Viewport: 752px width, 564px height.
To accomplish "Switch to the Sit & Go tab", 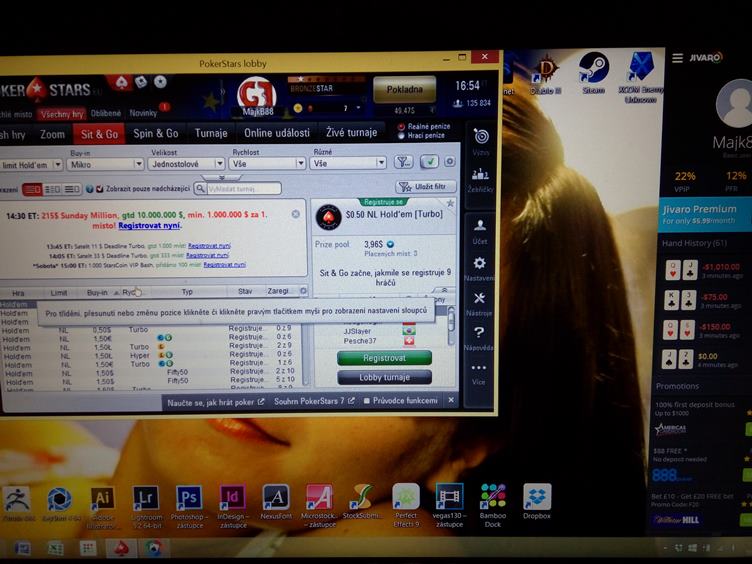I will tap(99, 134).
